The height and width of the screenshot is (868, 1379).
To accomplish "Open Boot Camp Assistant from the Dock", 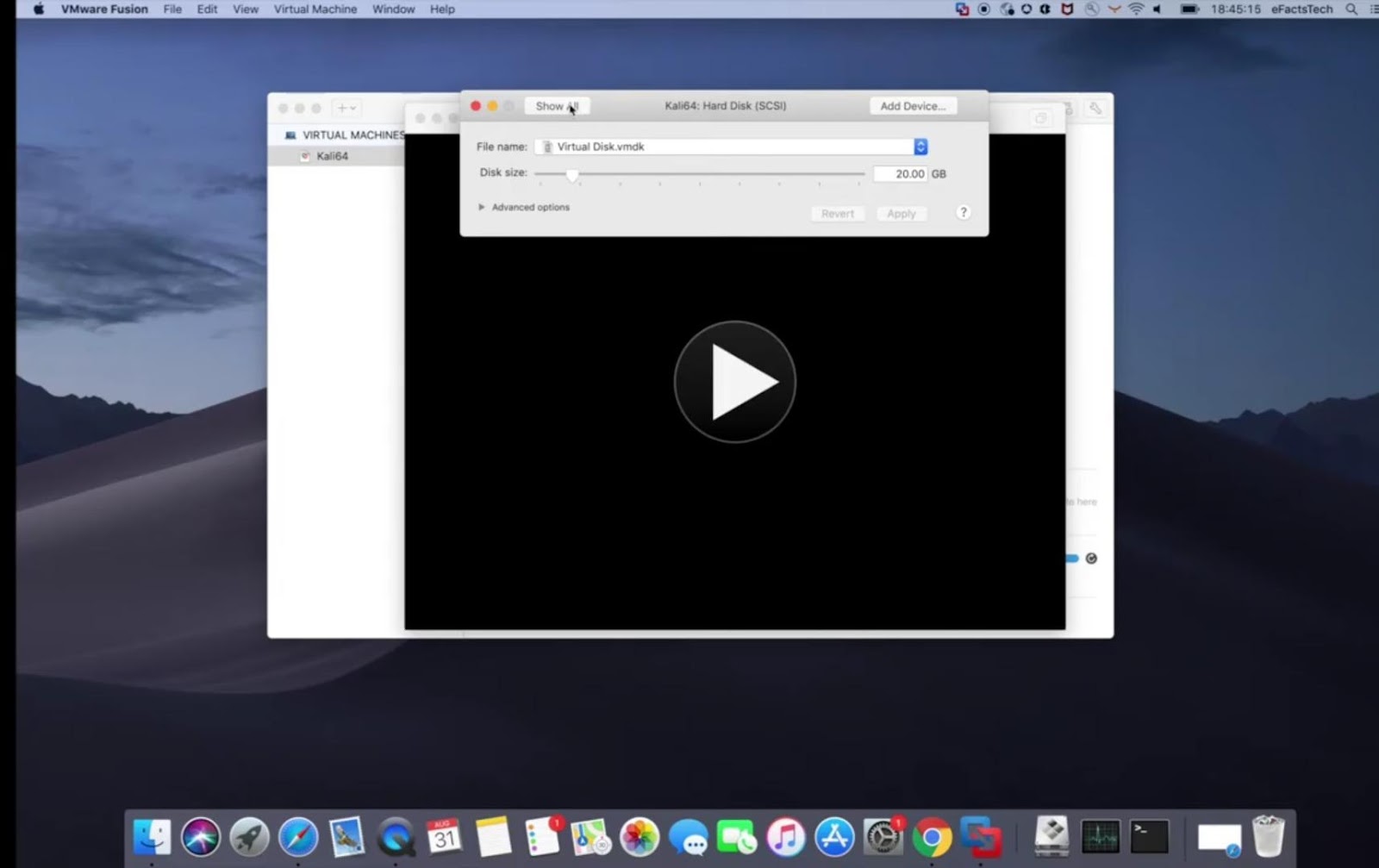I will 1051,837.
